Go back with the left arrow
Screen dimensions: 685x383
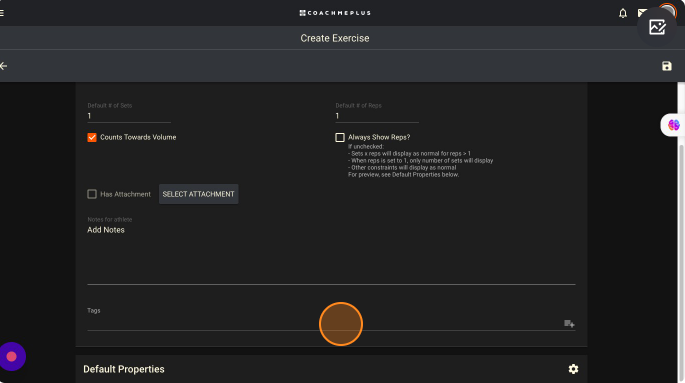click(x=3, y=66)
